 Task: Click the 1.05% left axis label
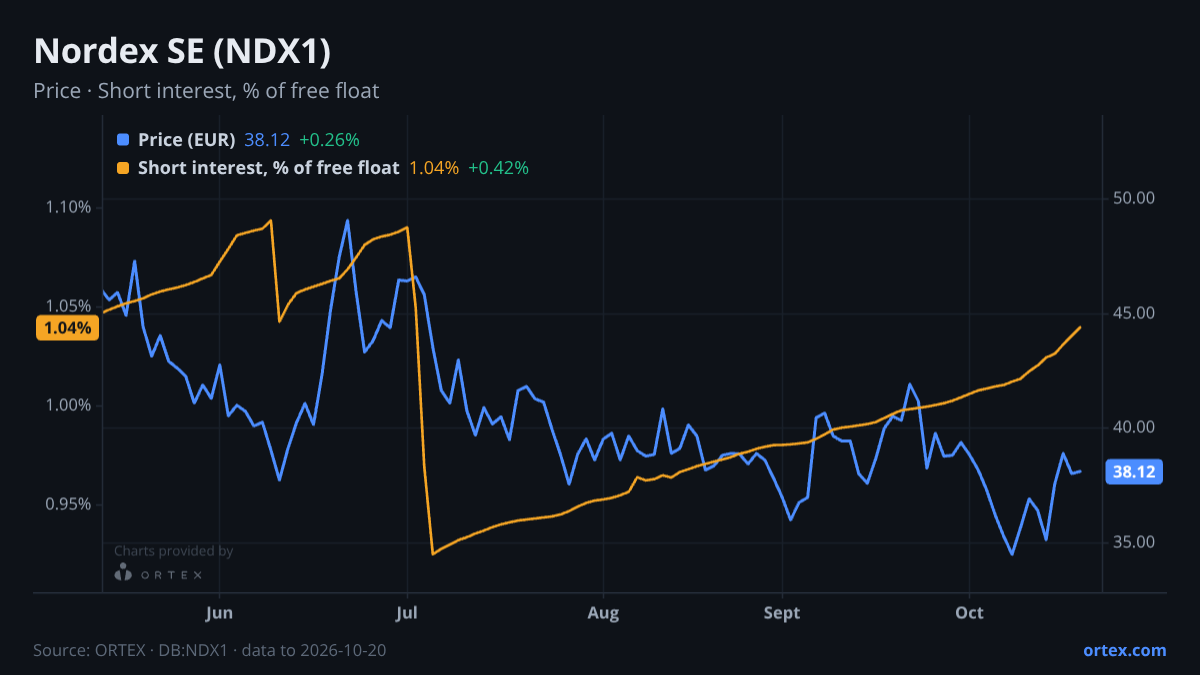[68, 306]
